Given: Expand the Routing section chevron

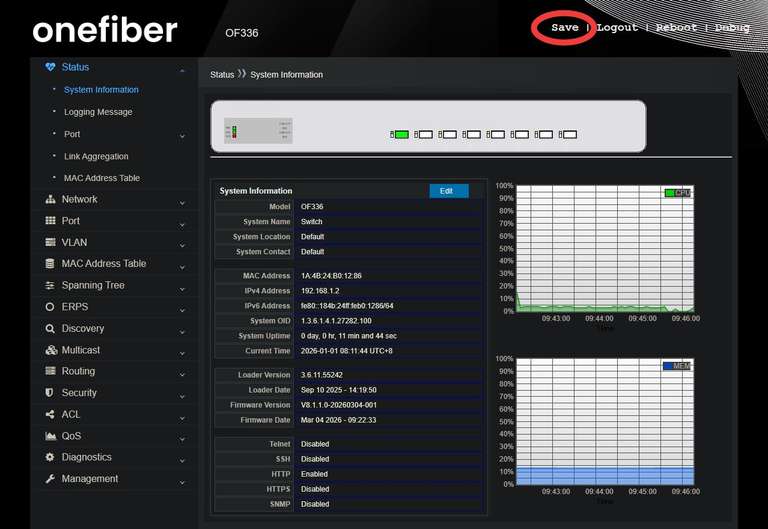Looking at the screenshot, I should 182,375.
